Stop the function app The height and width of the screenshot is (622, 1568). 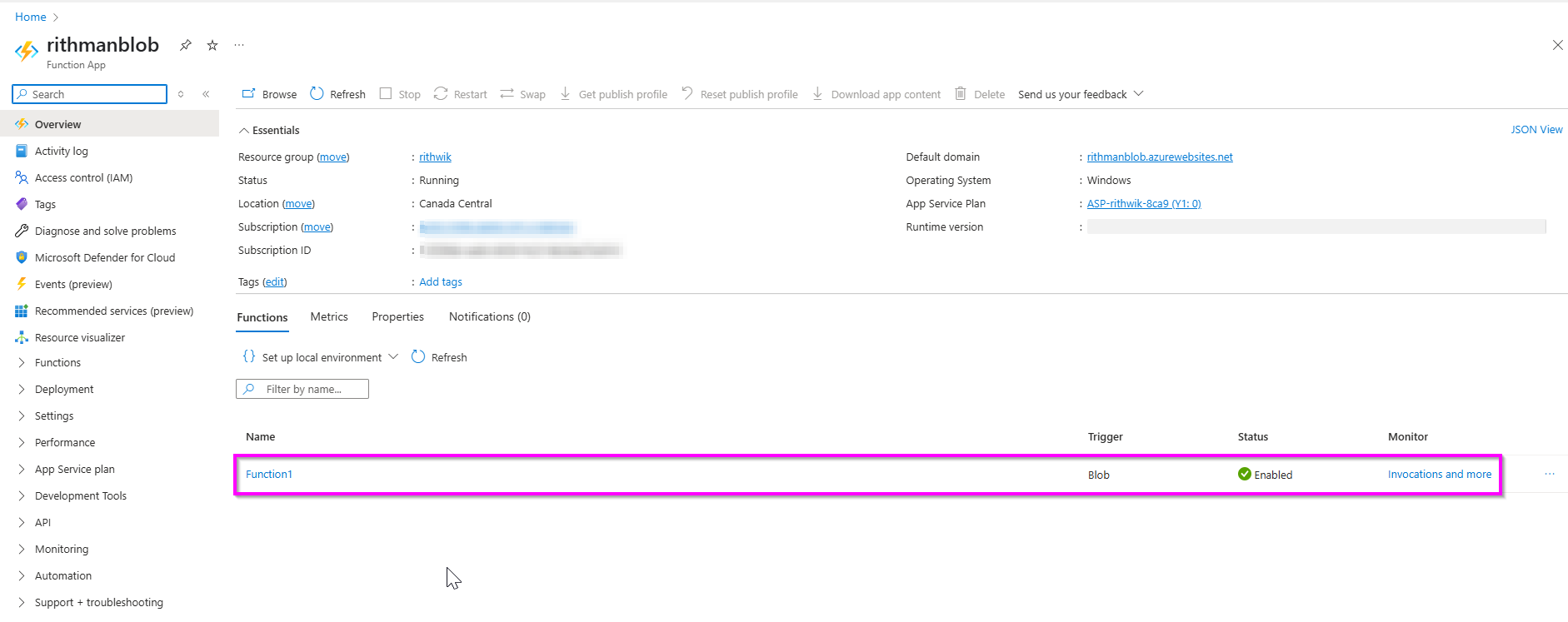[x=400, y=94]
